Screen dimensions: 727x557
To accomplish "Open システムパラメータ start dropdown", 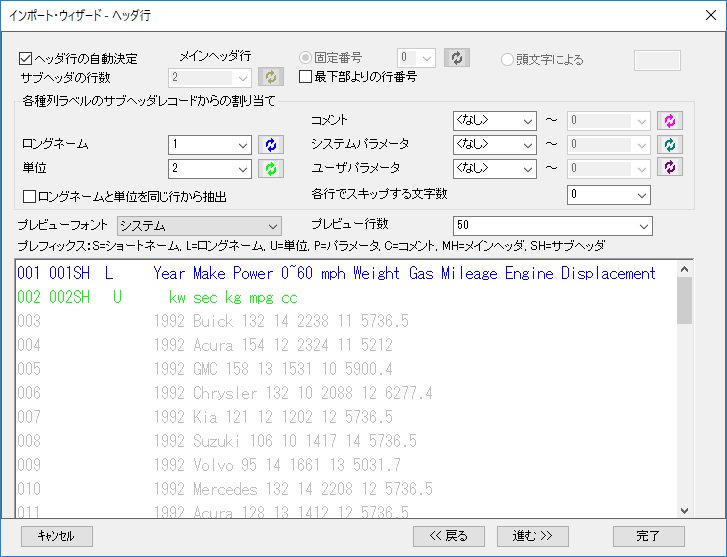I will (x=495, y=145).
